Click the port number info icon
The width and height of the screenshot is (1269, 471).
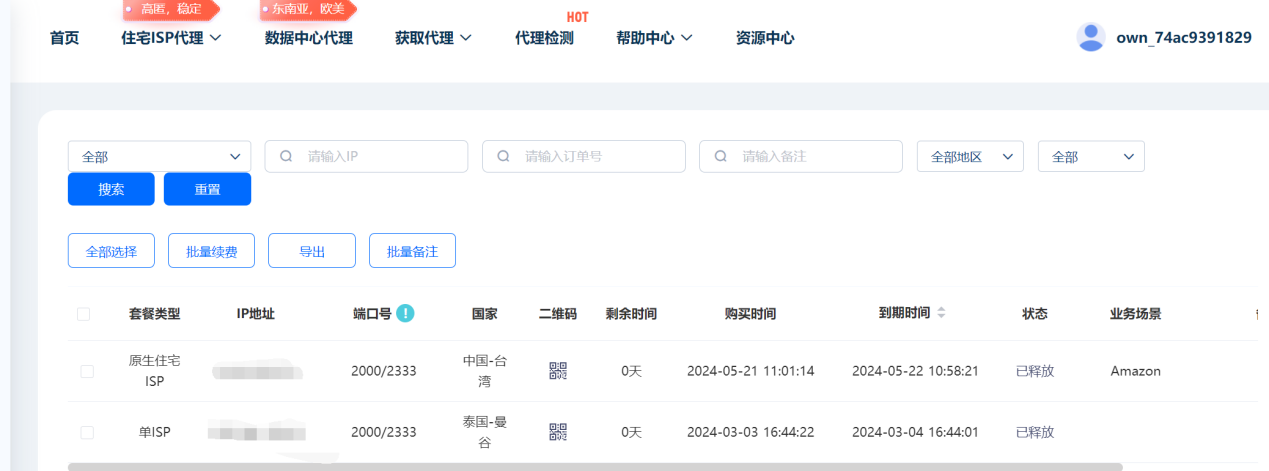405,313
